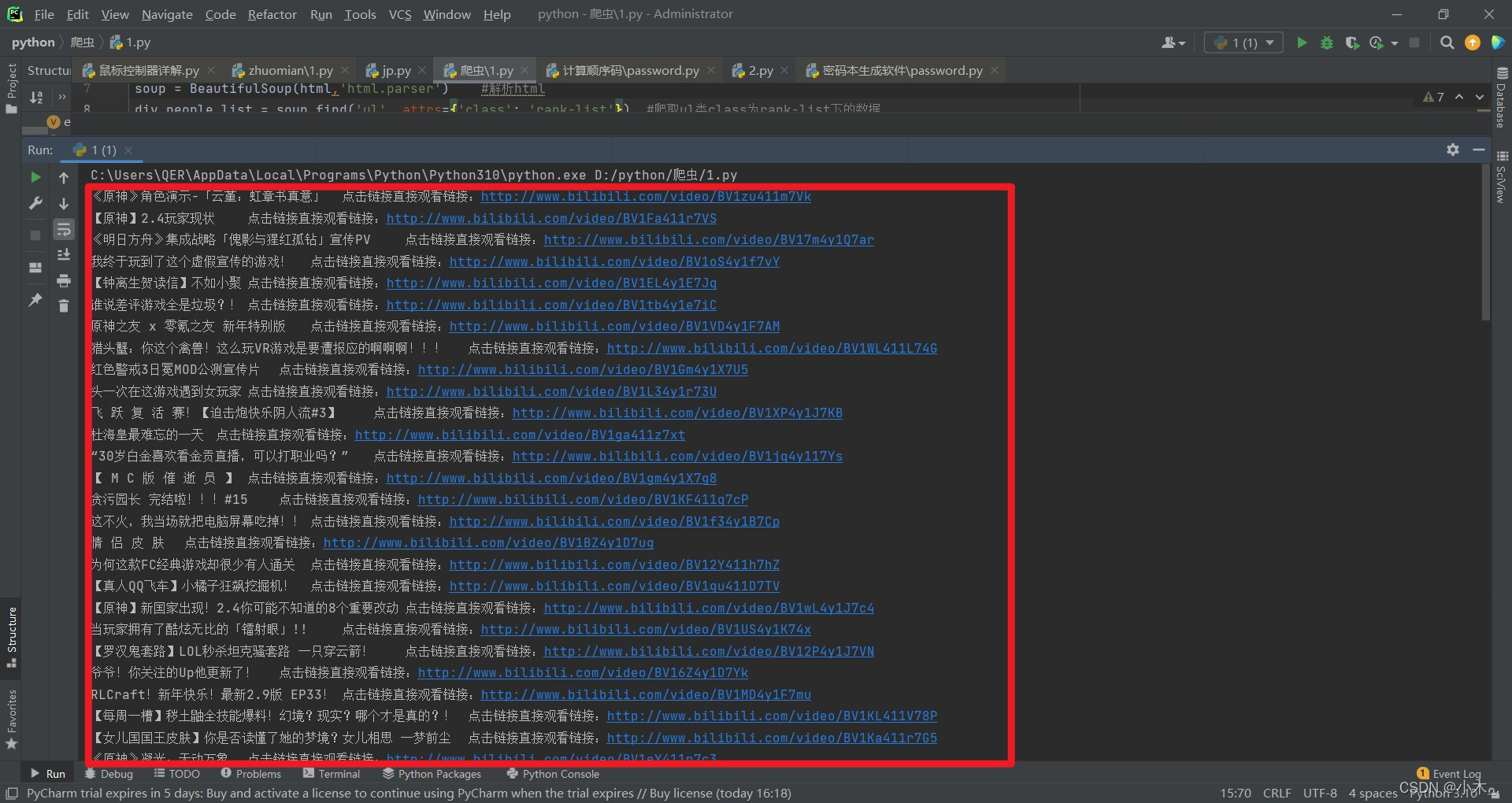Go to next highlighted error down chevron

(x=1480, y=97)
